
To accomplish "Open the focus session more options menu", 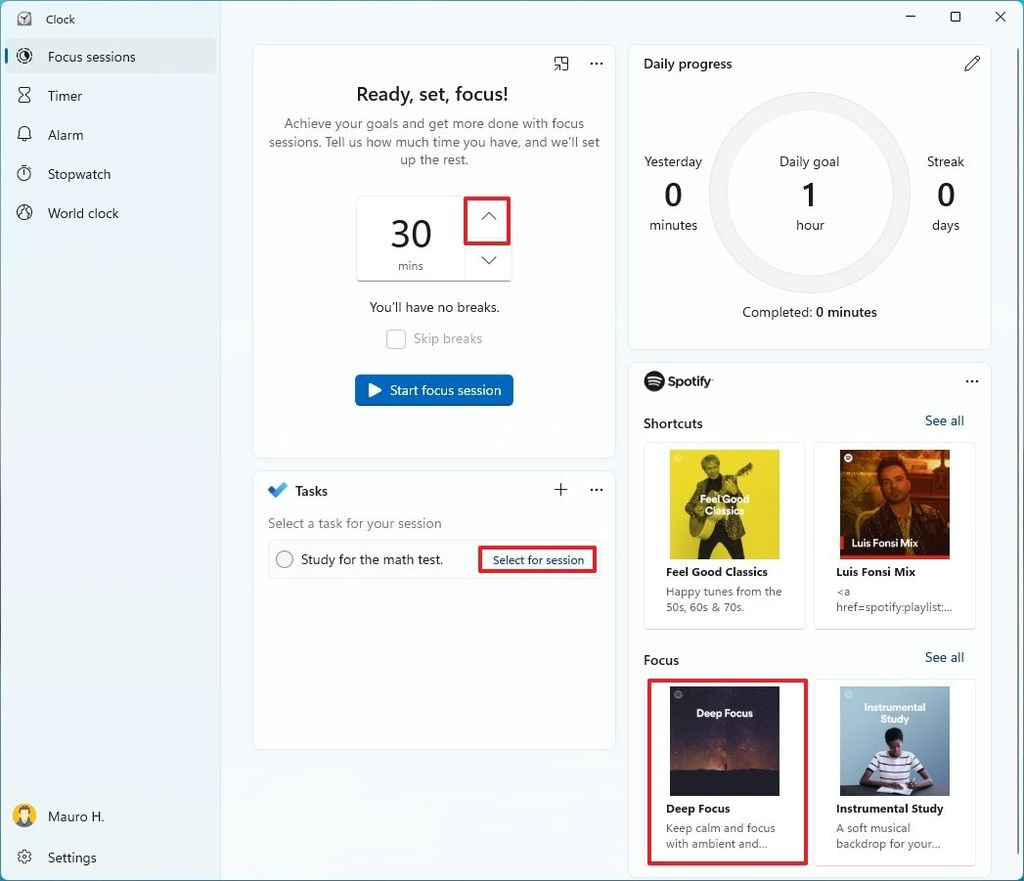I will (x=596, y=63).
